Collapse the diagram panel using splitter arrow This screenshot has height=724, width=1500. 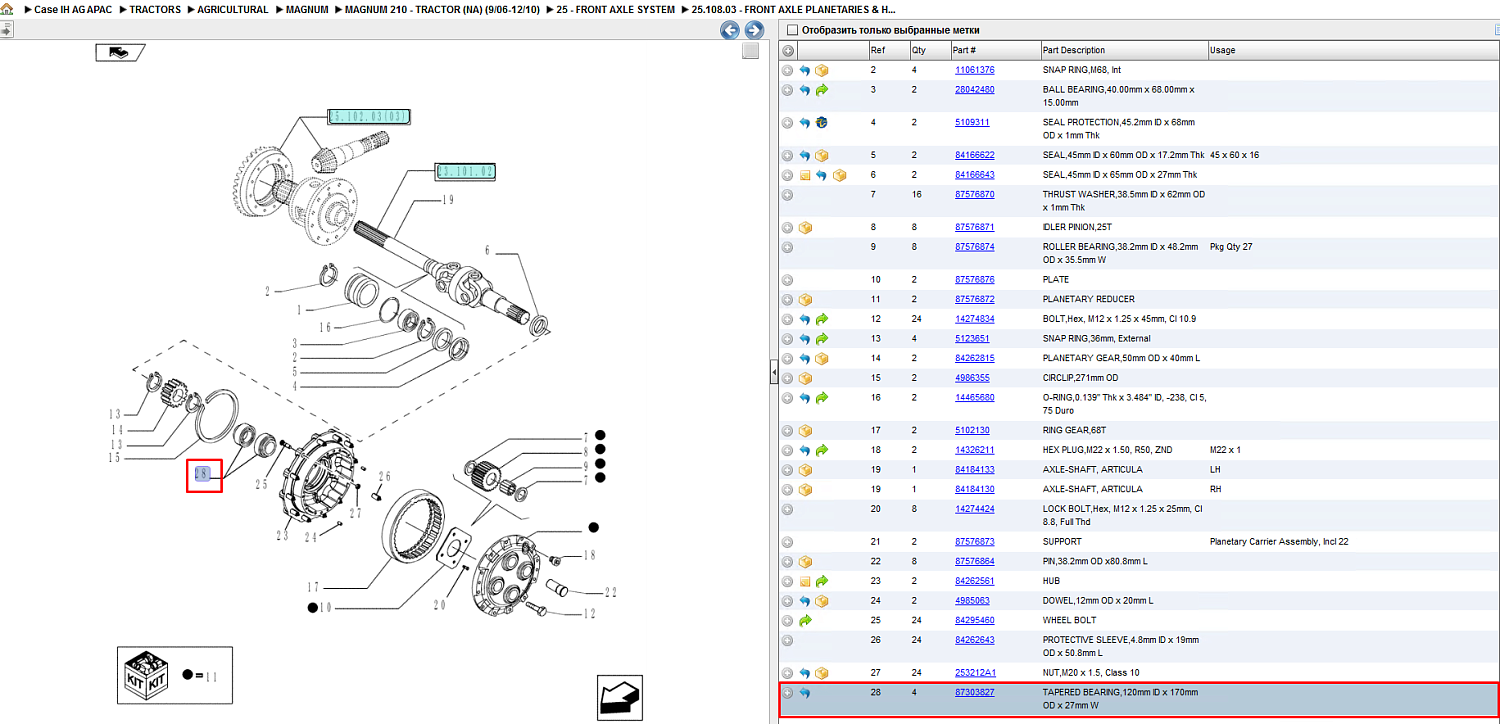(x=774, y=373)
